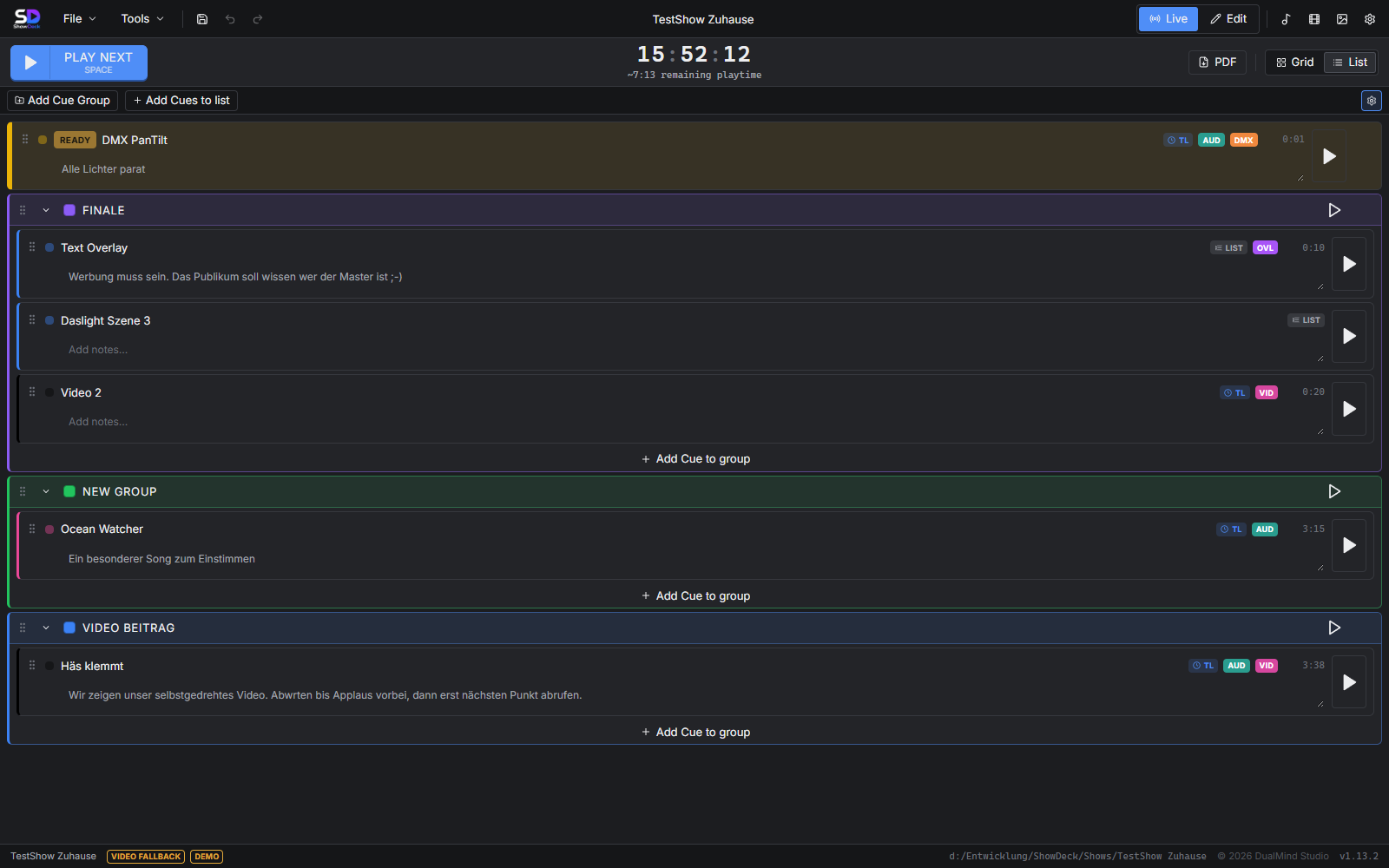This screenshot has height=868, width=1389.
Task: Add Cue to the VIDEO BEITRAG group
Action: 695,733
